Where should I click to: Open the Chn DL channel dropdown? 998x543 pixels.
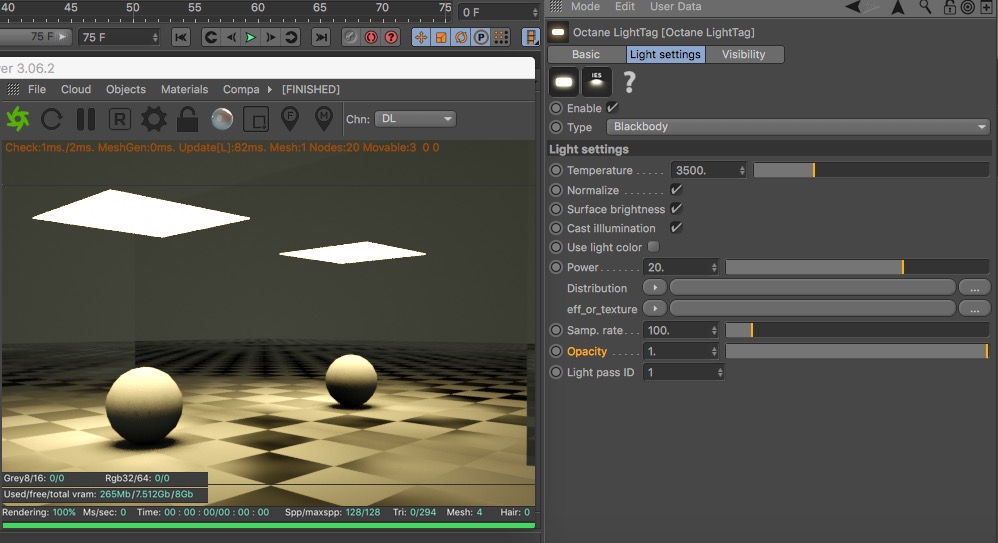tap(415, 119)
